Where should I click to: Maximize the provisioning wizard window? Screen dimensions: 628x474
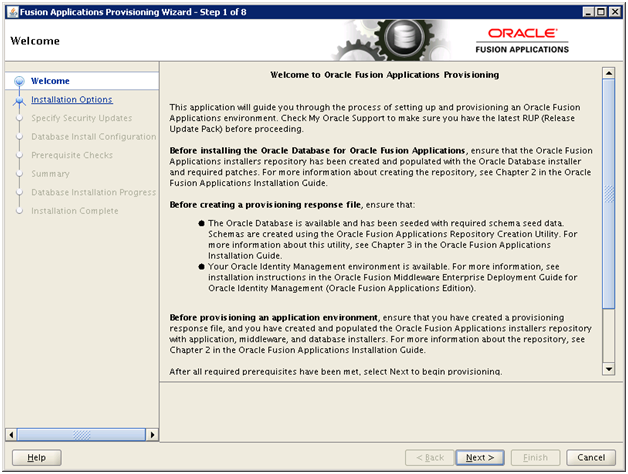coord(601,12)
